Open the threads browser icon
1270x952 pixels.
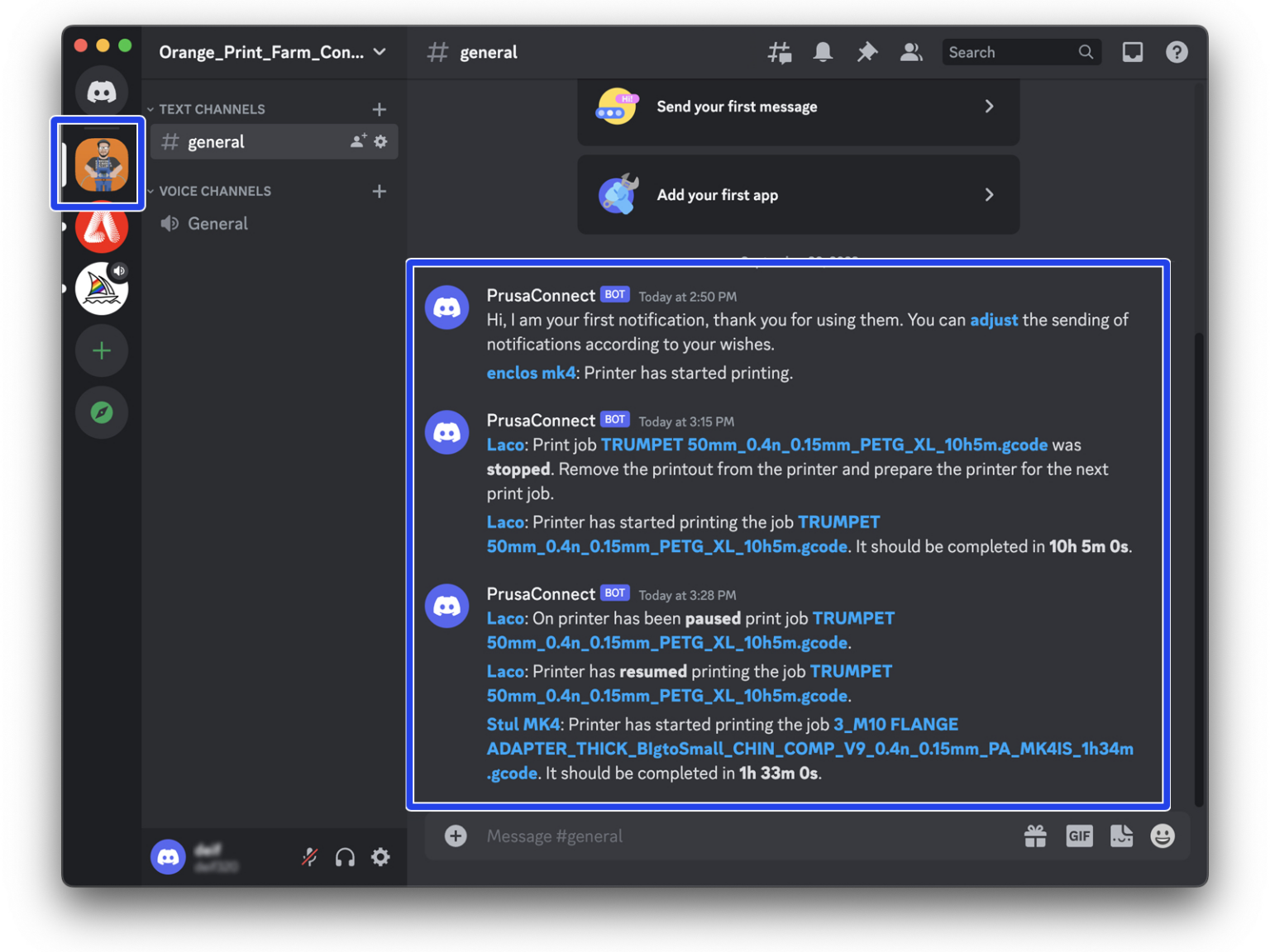click(x=778, y=51)
